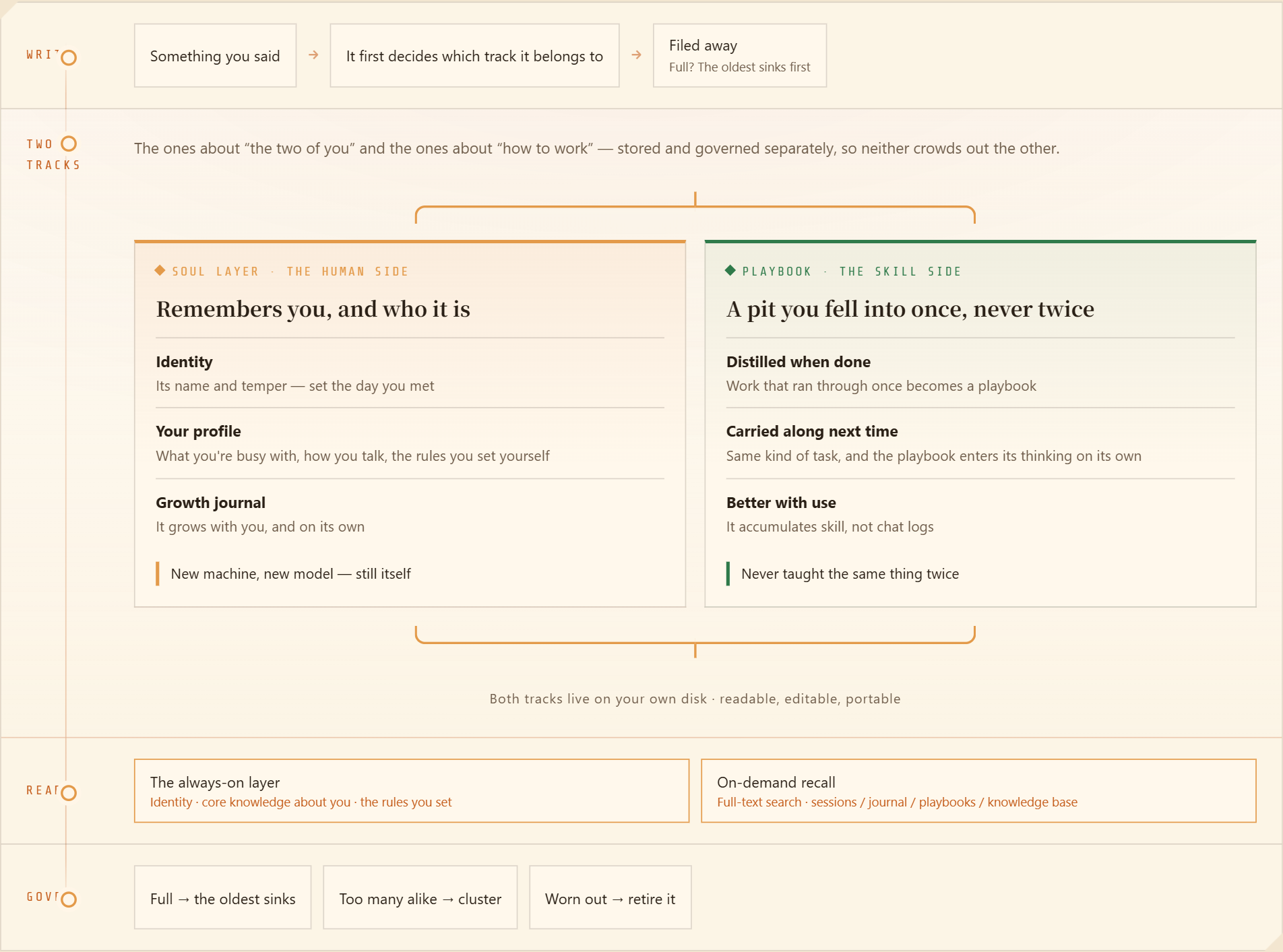The image size is (1283, 952).
Task: Click 'PLAYBOOK · THE SKILL SIDE' label
Action: tap(852, 272)
